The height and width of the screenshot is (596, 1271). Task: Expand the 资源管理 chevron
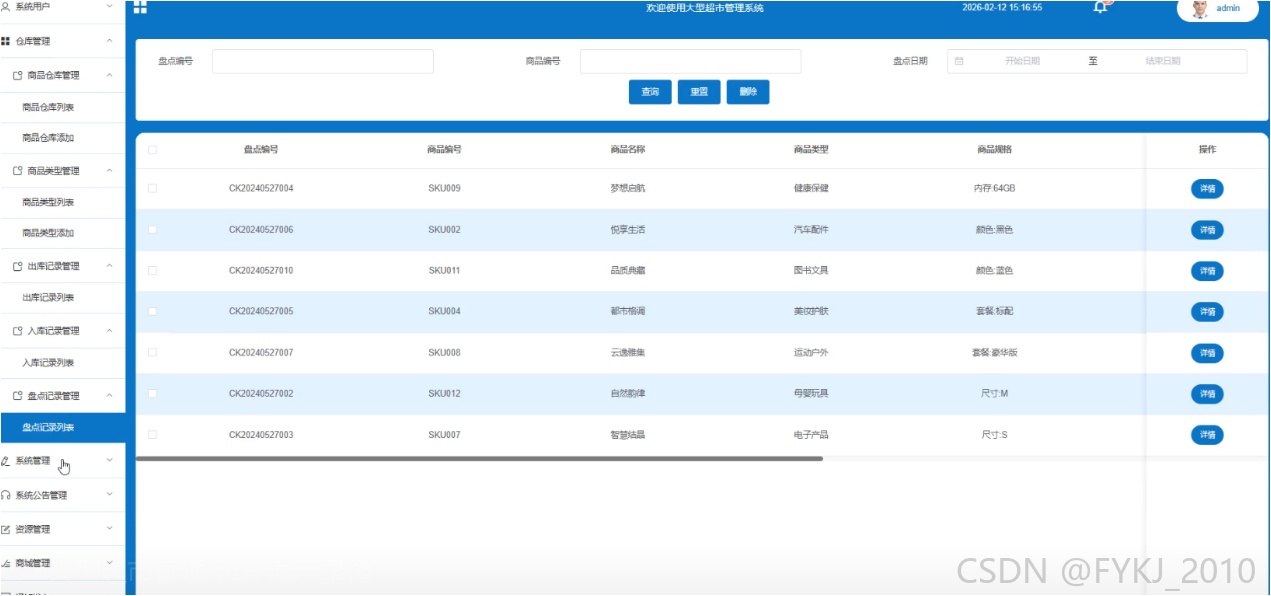pyautogui.click(x=109, y=529)
